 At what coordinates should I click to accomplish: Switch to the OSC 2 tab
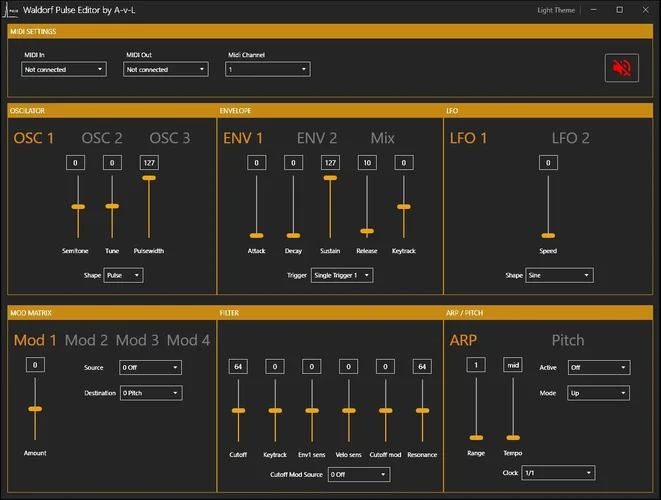(102, 138)
